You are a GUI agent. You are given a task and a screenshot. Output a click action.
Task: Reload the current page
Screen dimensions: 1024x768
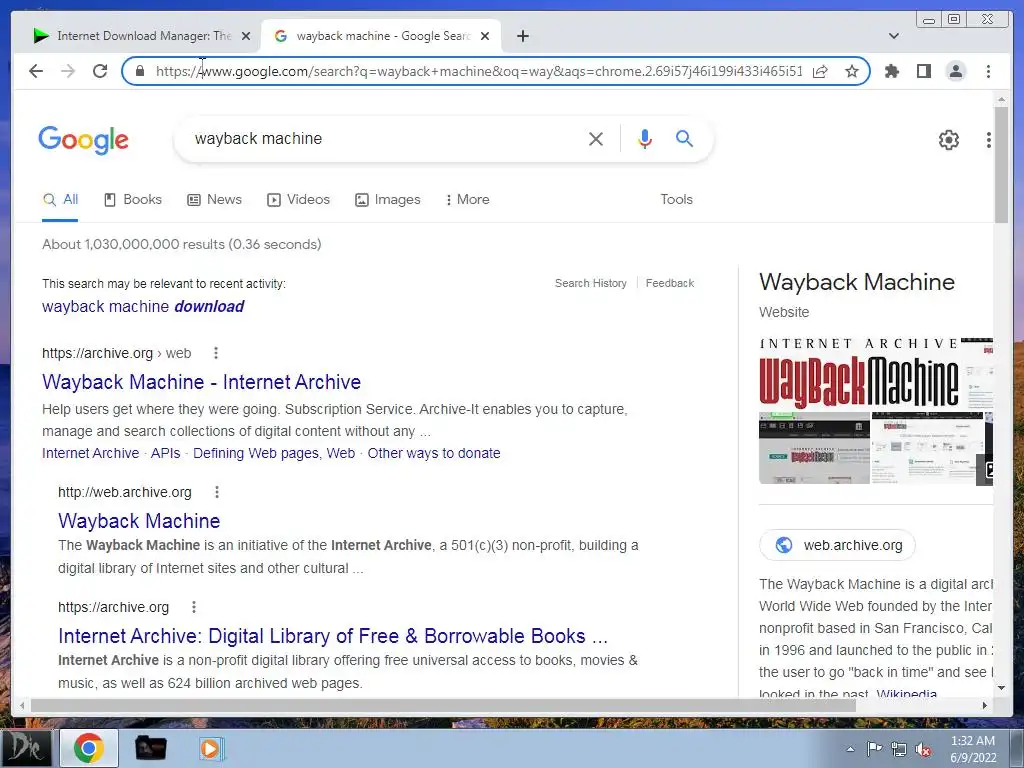100,71
